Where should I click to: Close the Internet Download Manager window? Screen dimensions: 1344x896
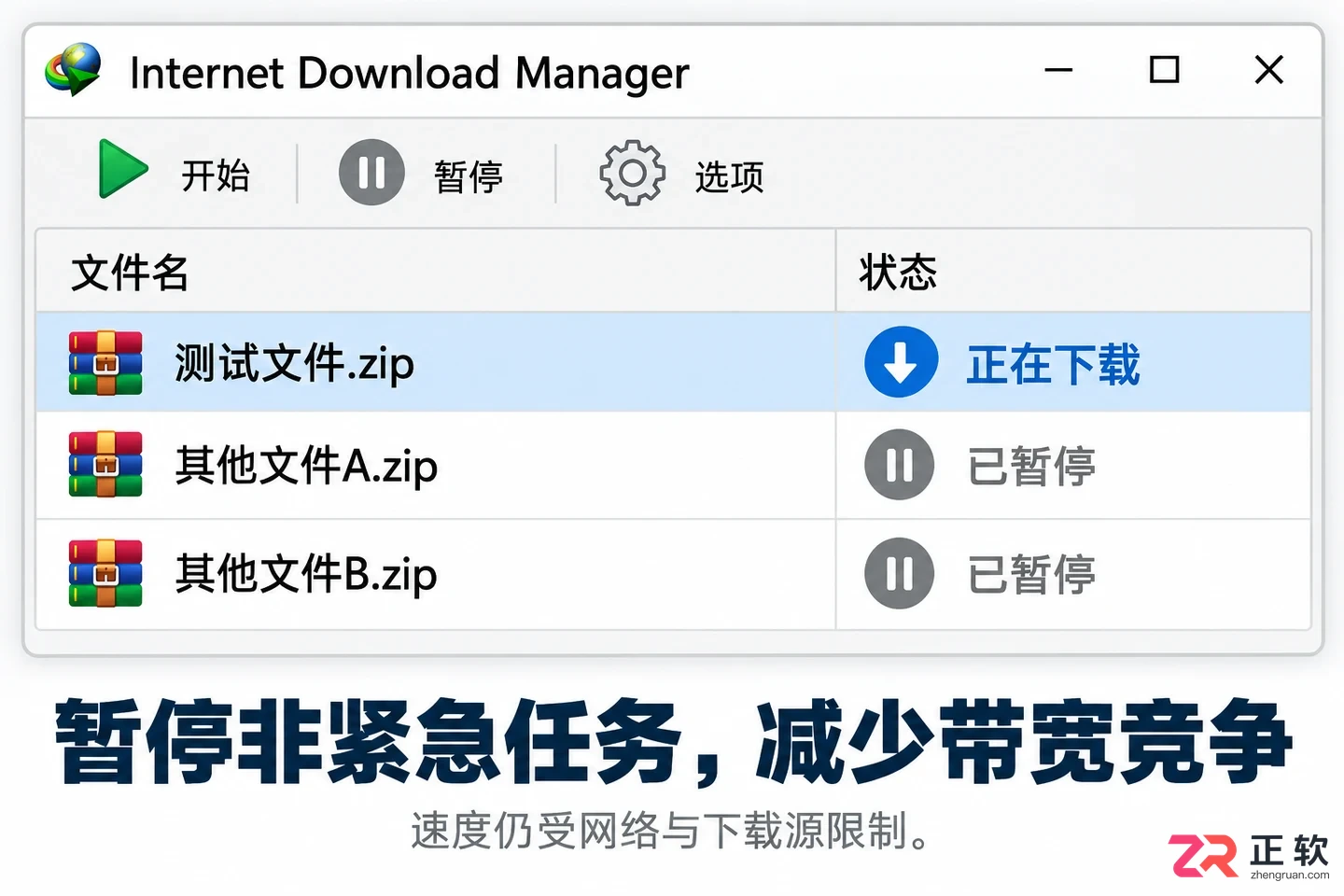(x=1269, y=69)
